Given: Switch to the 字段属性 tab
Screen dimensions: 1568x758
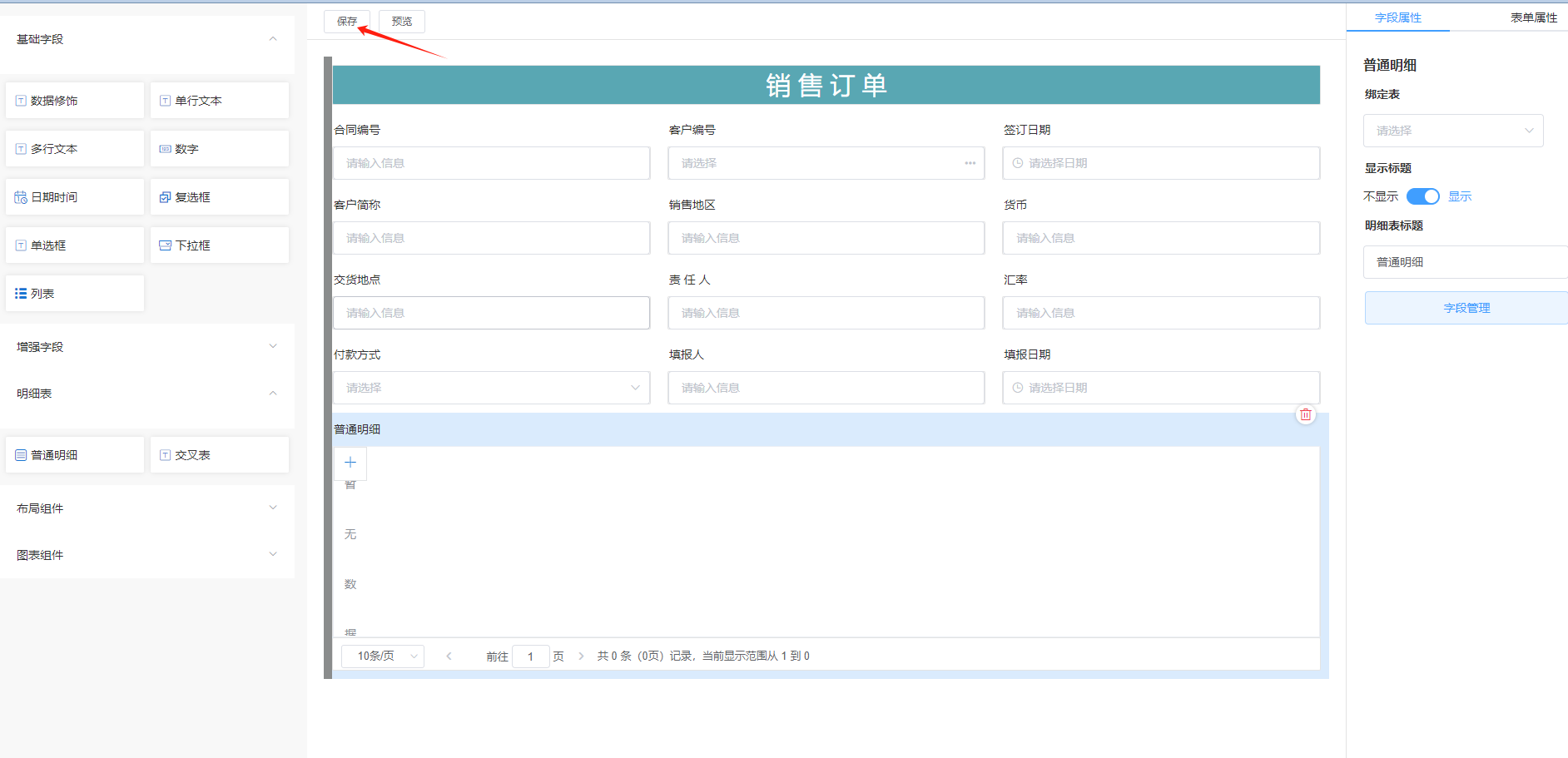Looking at the screenshot, I should click(x=1397, y=17).
